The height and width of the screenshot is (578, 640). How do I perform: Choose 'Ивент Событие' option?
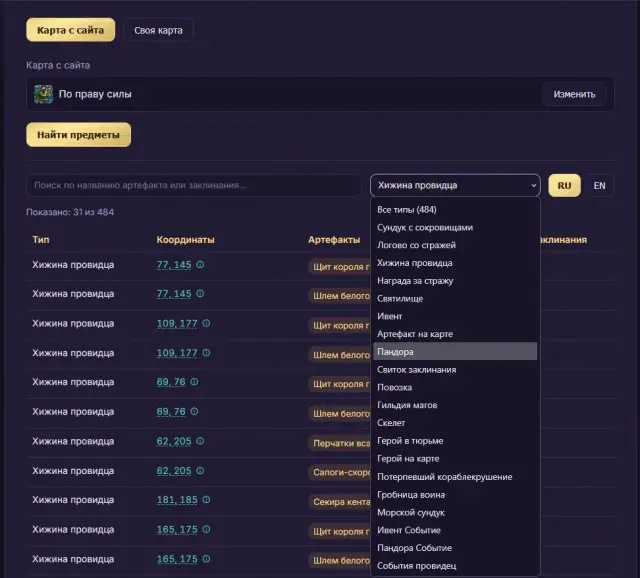point(455,530)
